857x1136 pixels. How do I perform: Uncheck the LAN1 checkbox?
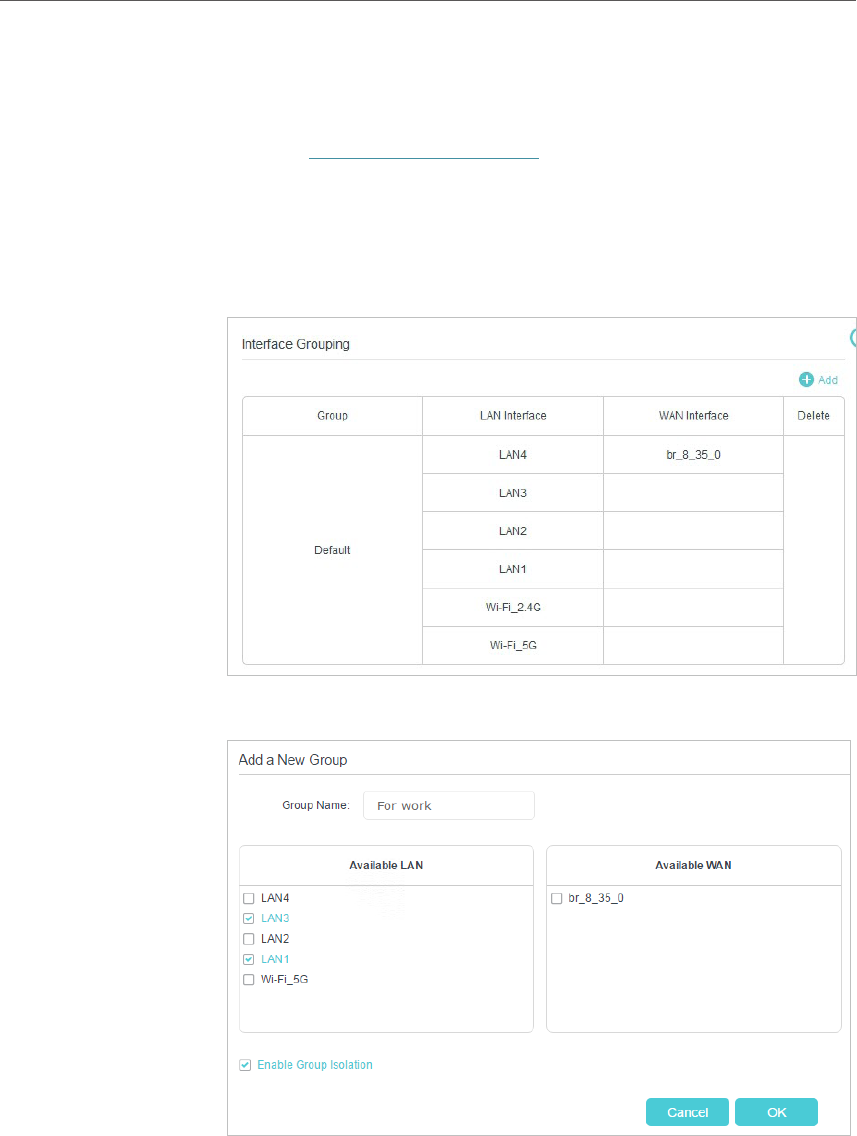(248, 959)
